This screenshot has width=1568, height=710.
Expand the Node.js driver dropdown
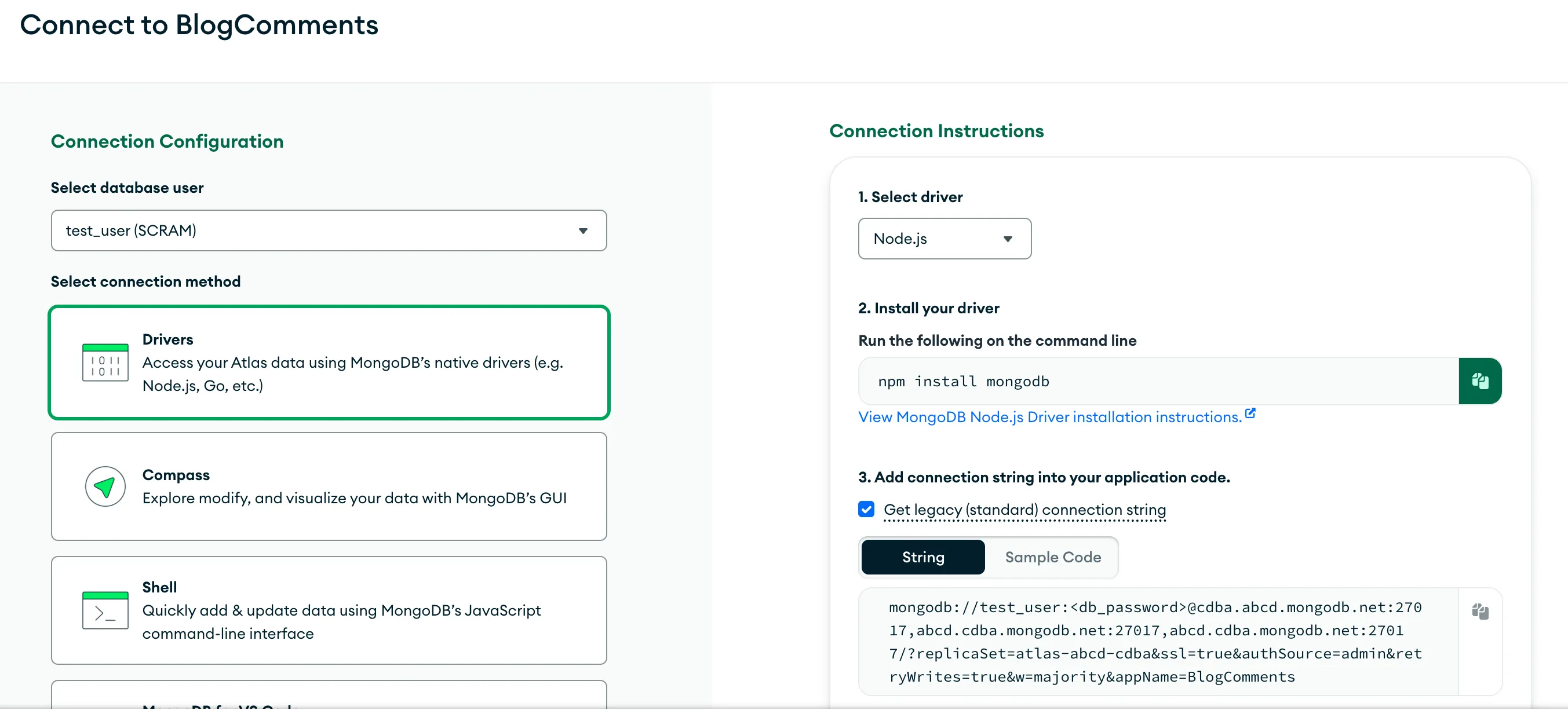(x=944, y=239)
